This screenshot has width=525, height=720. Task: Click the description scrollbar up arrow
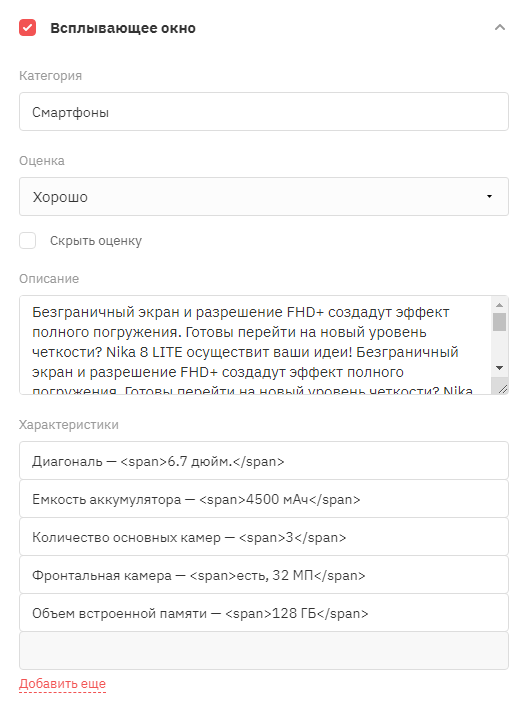[x=500, y=305]
